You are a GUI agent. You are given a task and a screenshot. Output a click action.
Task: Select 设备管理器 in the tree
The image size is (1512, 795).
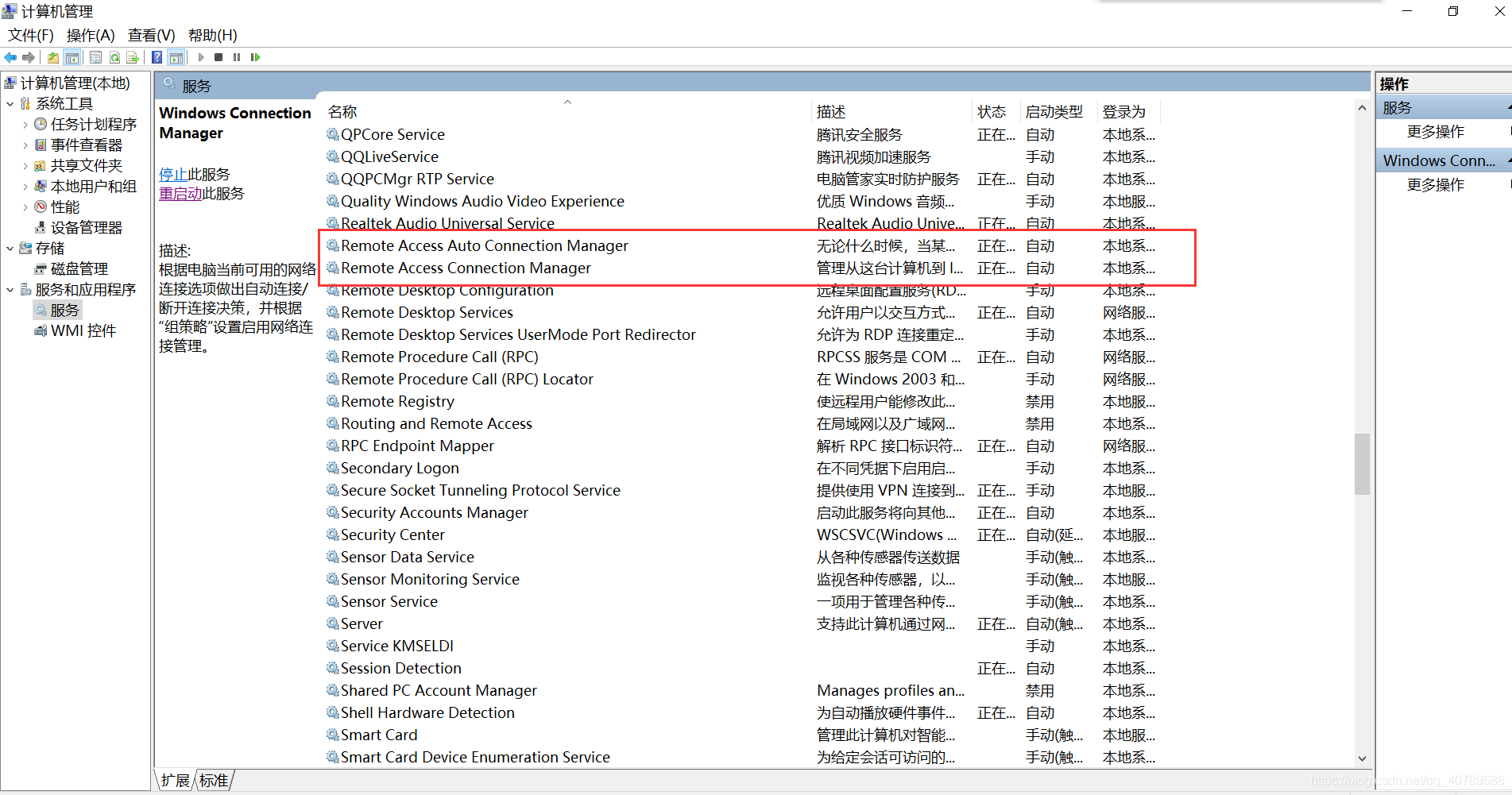click(86, 227)
